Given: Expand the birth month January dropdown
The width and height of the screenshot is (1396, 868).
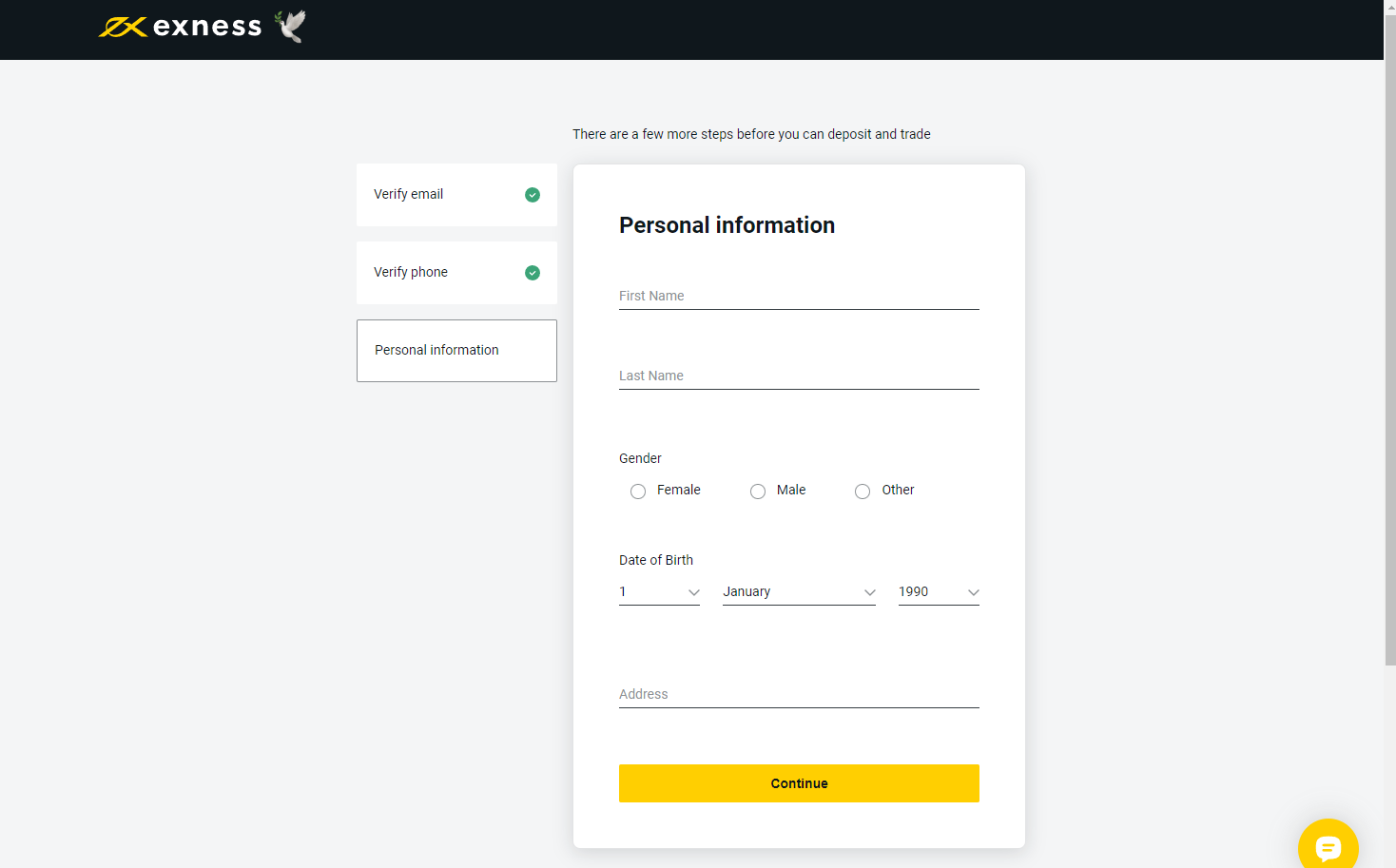Looking at the screenshot, I should pyautogui.click(x=798, y=592).
